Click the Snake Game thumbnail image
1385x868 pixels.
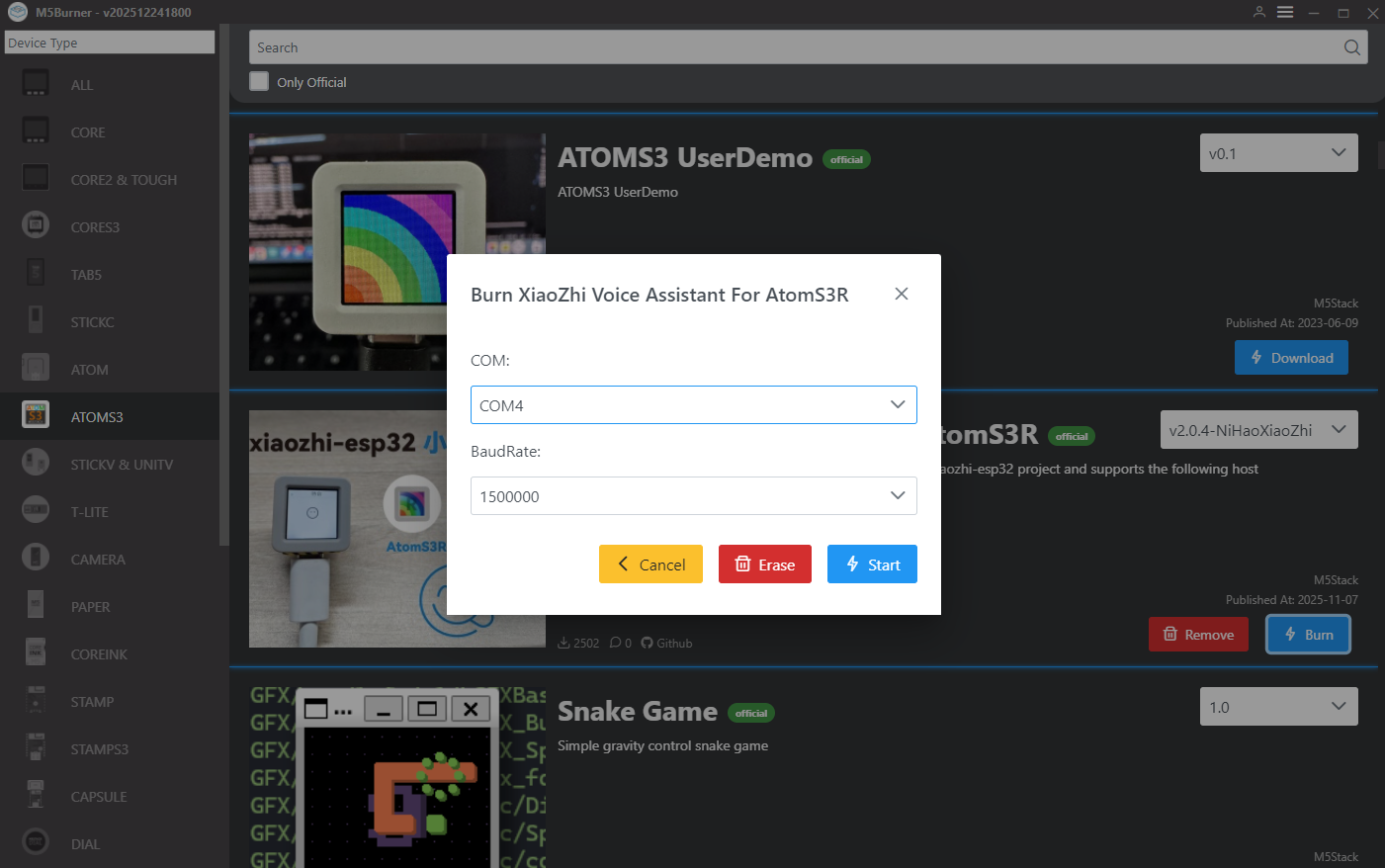tap(397, 778)
